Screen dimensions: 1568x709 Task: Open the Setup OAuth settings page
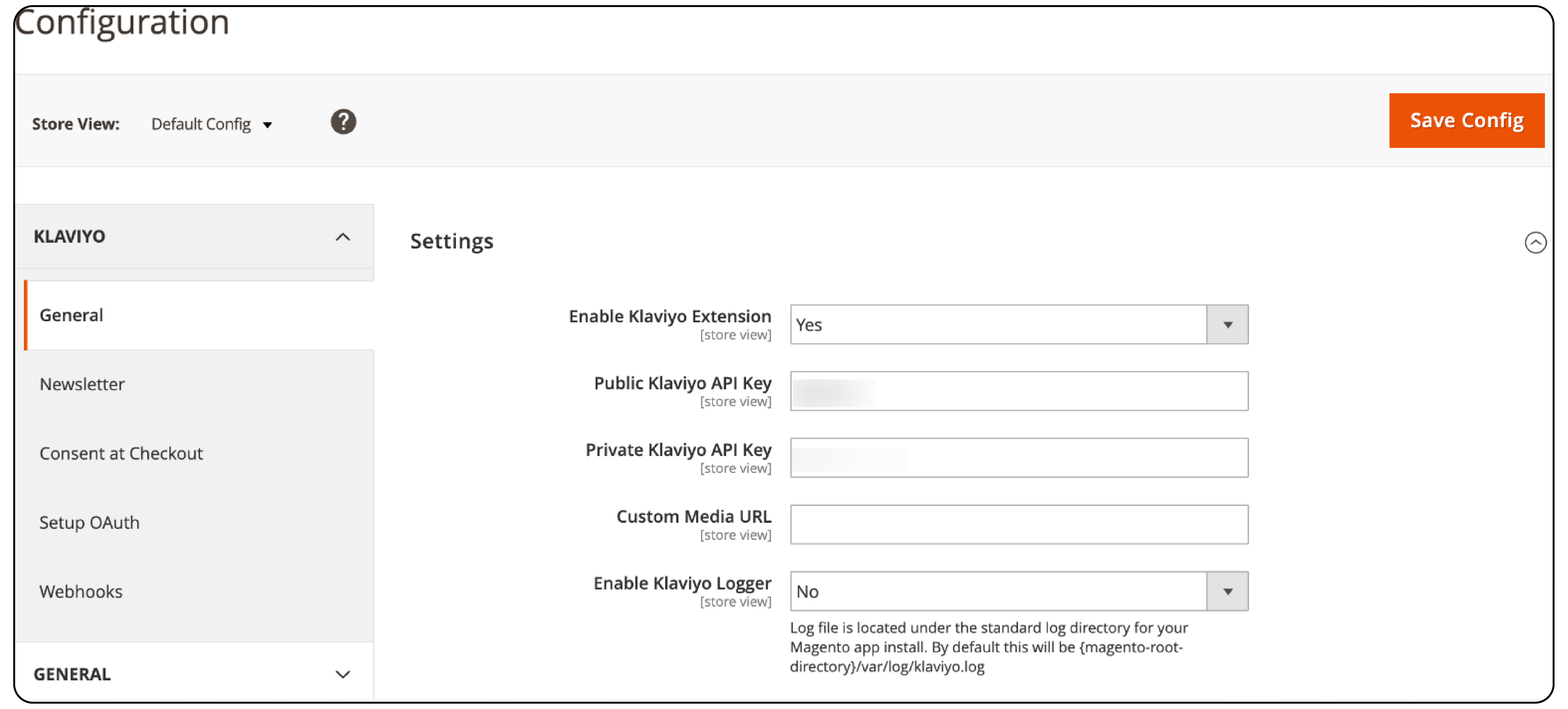90,522
